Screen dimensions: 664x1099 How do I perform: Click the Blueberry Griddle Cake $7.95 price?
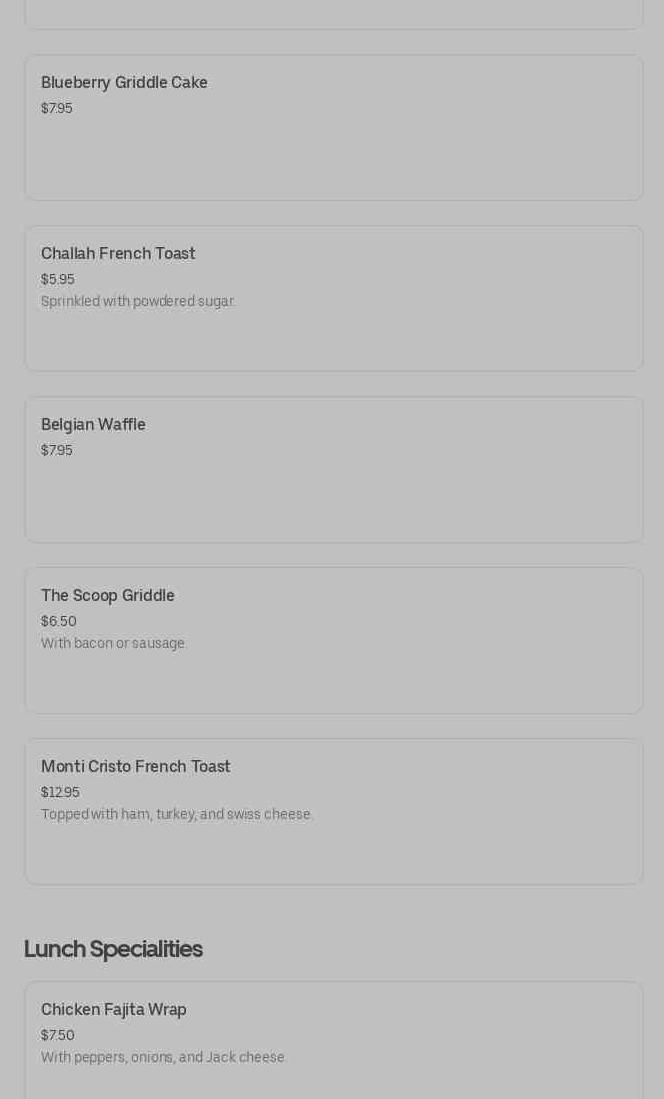tap(57, 108)
